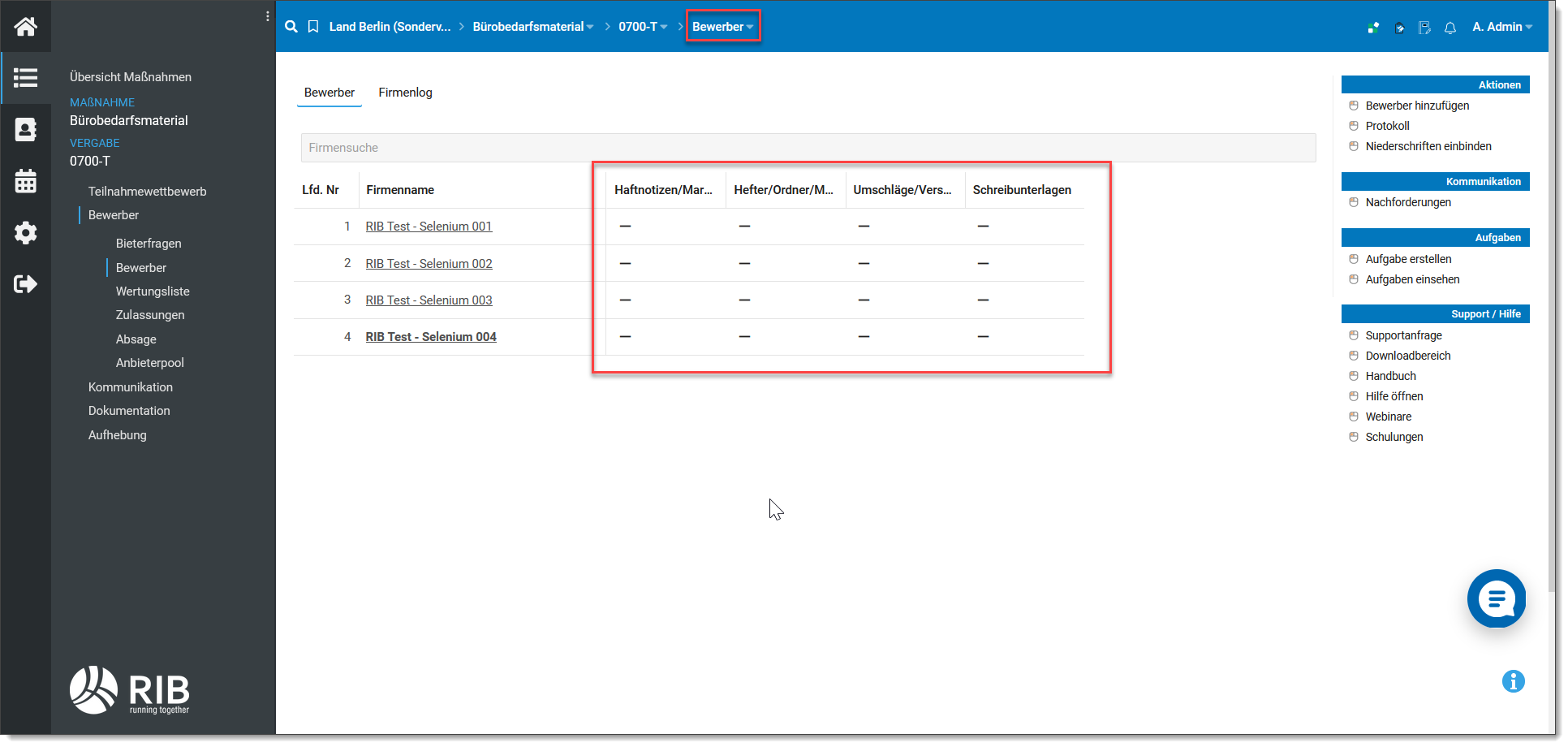Click the blue info icon
1568x747 pixels.
[1513, 681]
